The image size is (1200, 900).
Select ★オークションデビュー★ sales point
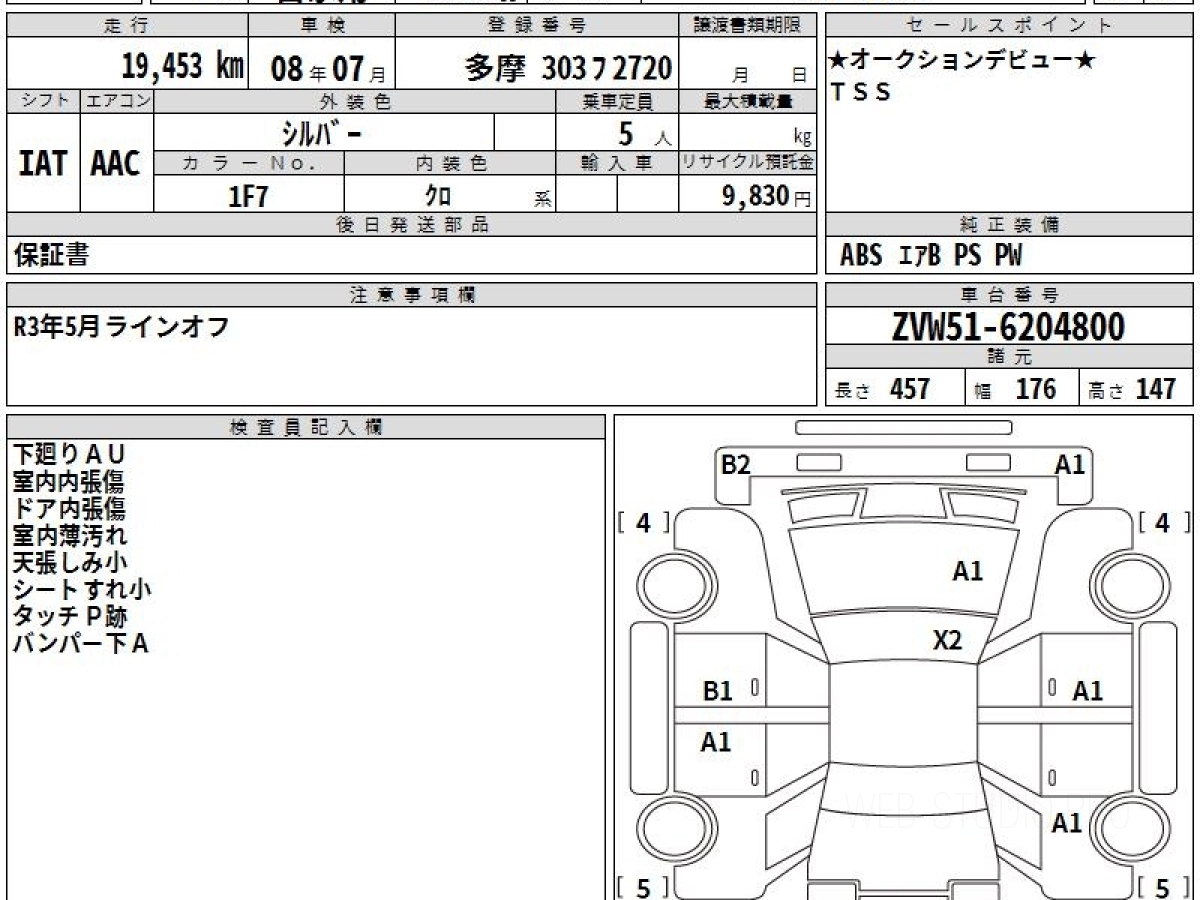point(962,62)
